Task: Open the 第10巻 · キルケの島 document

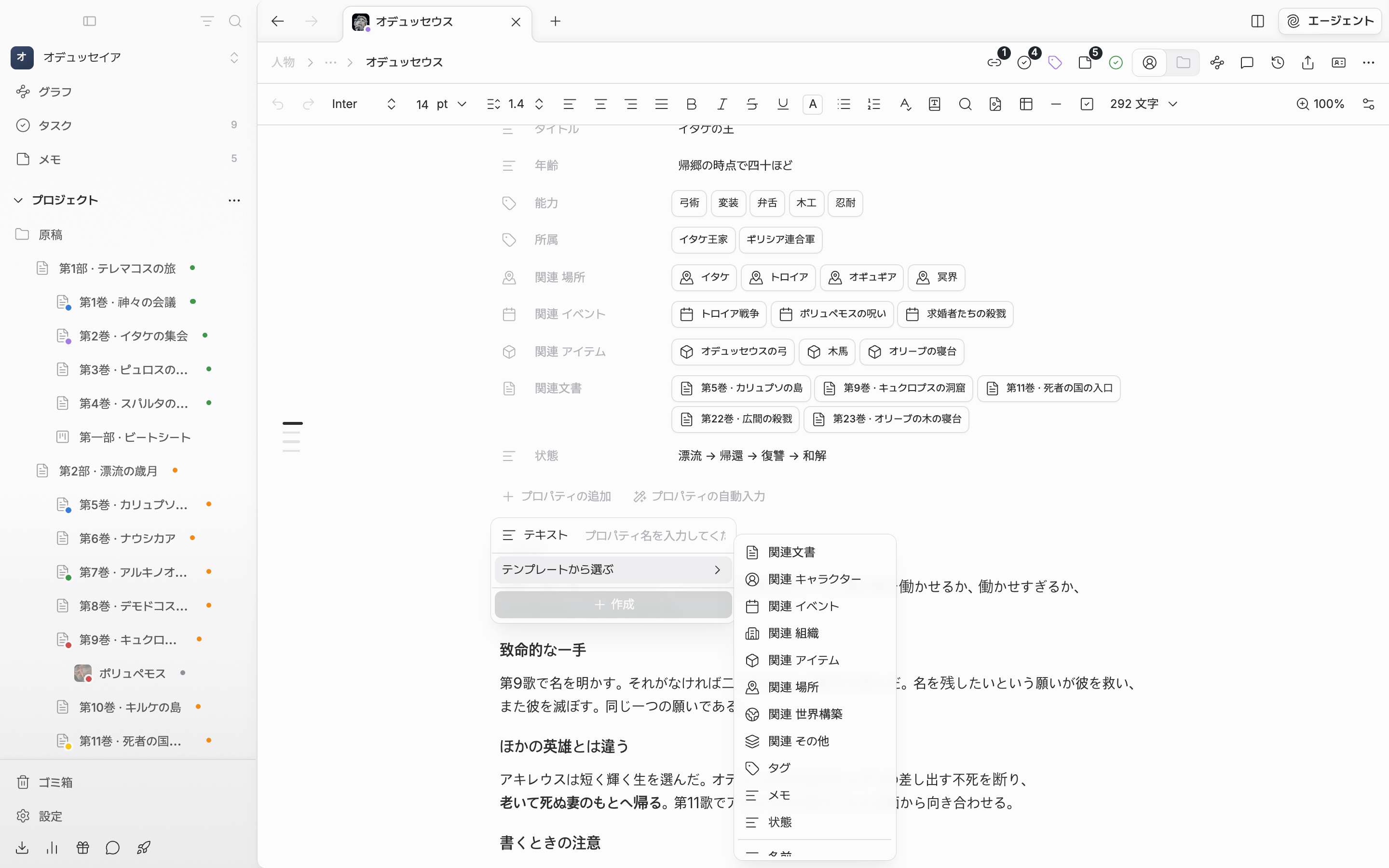Action: [130, 706]
